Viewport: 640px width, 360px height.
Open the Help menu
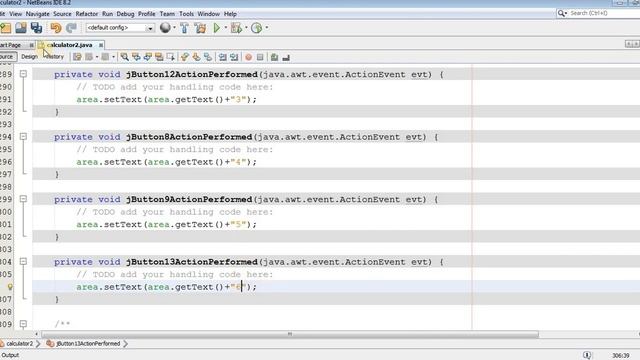230,13
